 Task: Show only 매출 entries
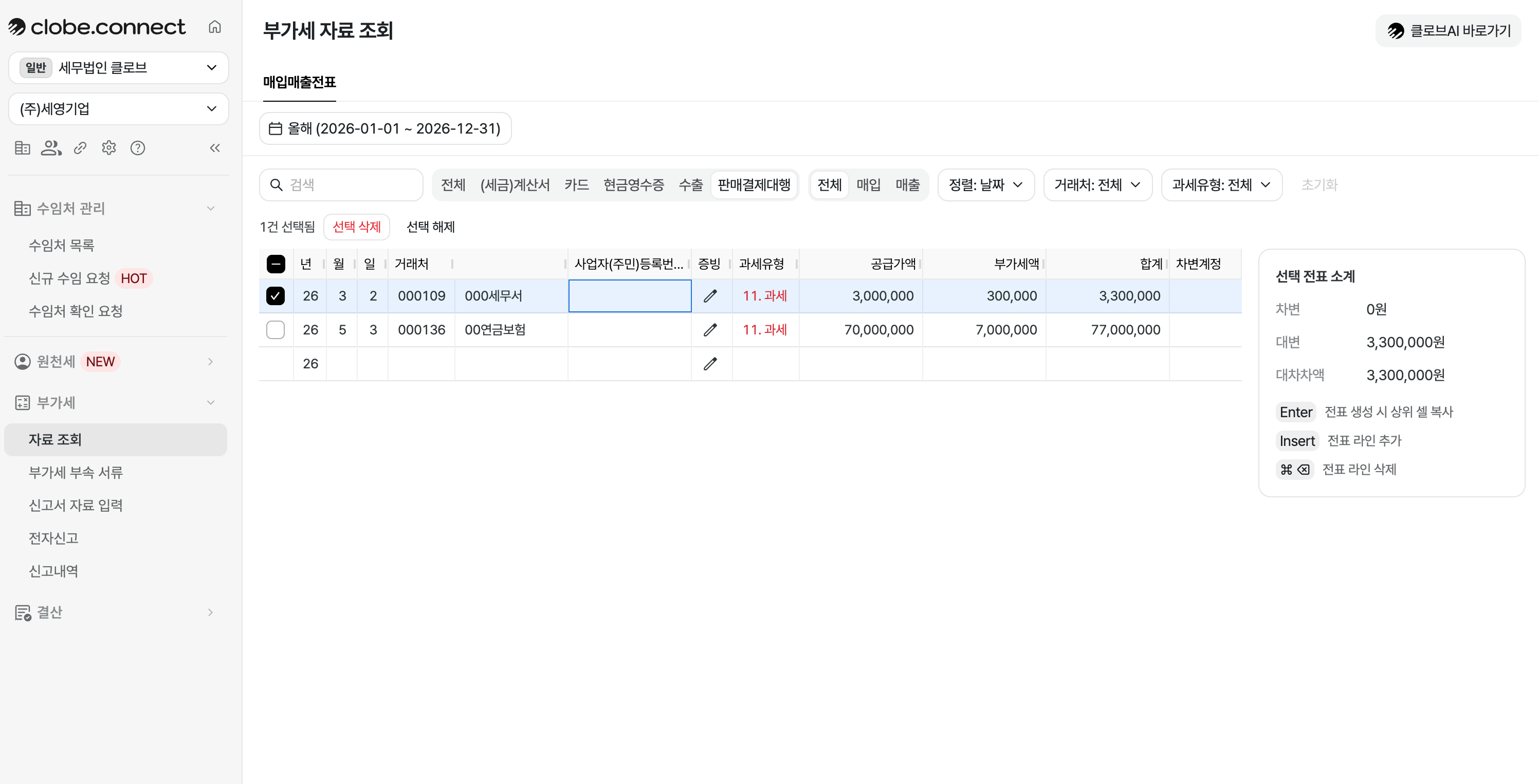pyautogui.click(x=907, y=185)
